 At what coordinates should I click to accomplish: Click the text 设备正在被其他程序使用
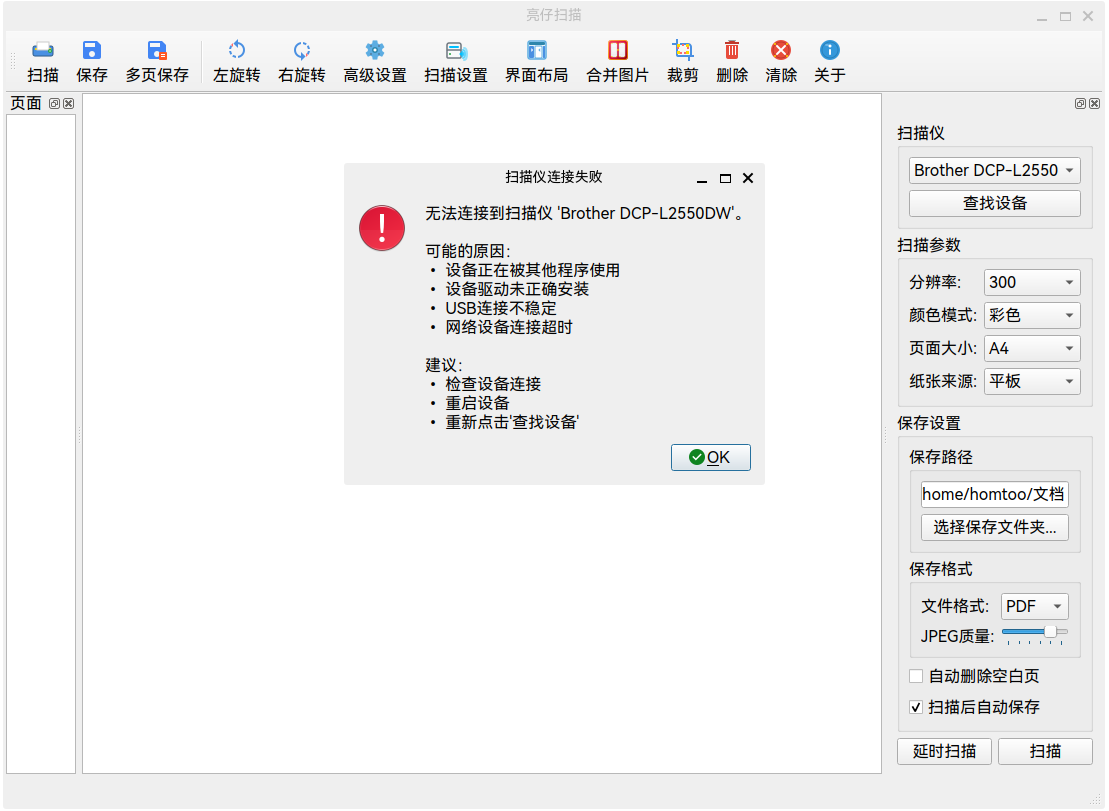pos(533,270)
